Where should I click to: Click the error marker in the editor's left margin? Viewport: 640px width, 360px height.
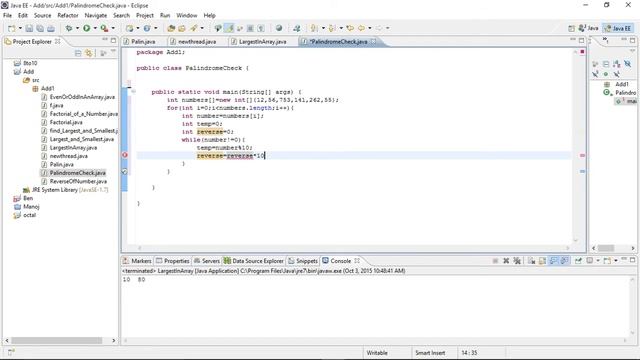coord(125,155)
